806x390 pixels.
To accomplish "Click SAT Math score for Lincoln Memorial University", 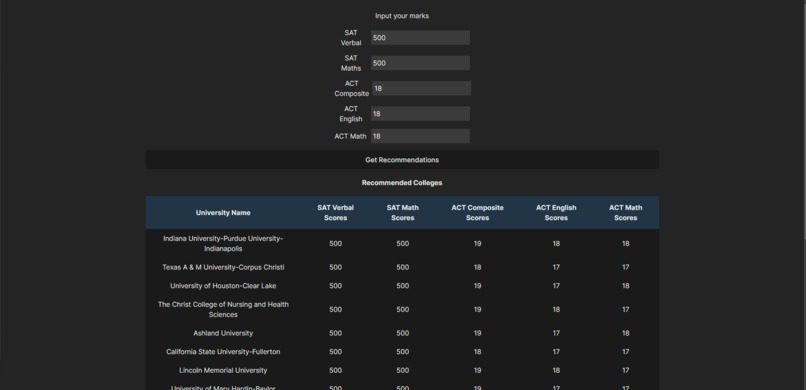I will pos(402,370).
